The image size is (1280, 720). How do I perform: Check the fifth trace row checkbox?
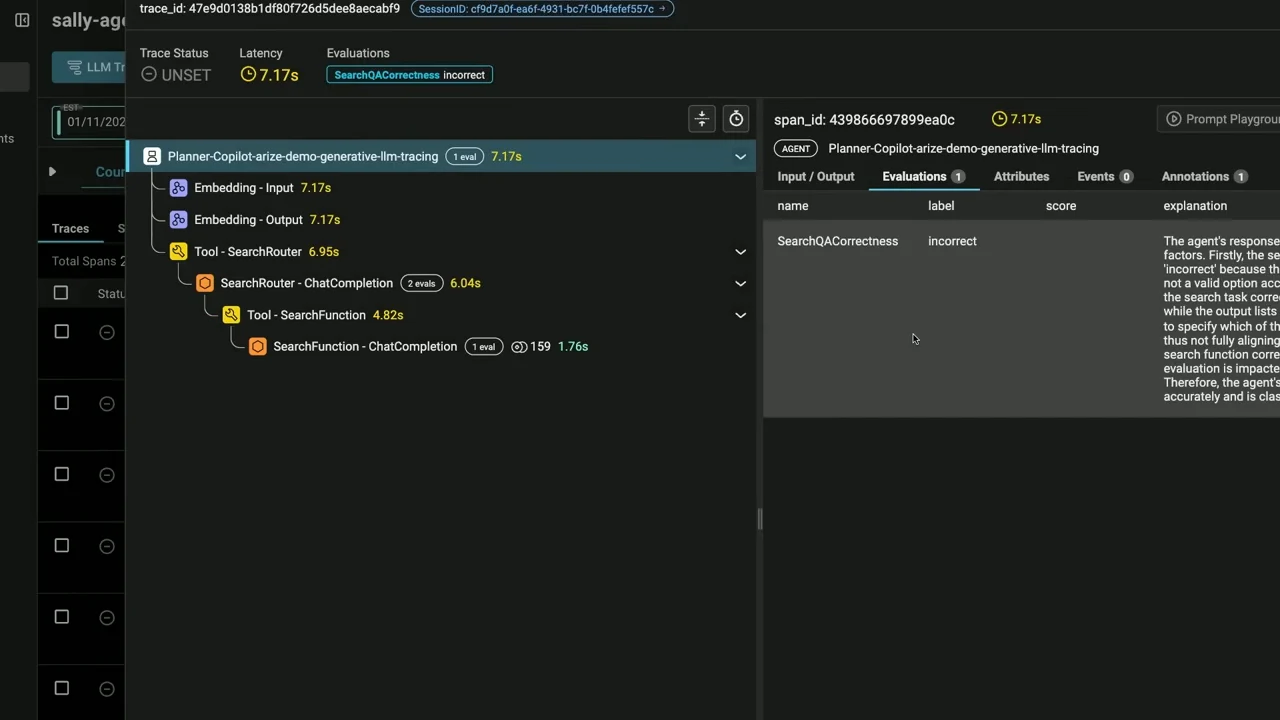pyautogui.click(x=61, y=617)
